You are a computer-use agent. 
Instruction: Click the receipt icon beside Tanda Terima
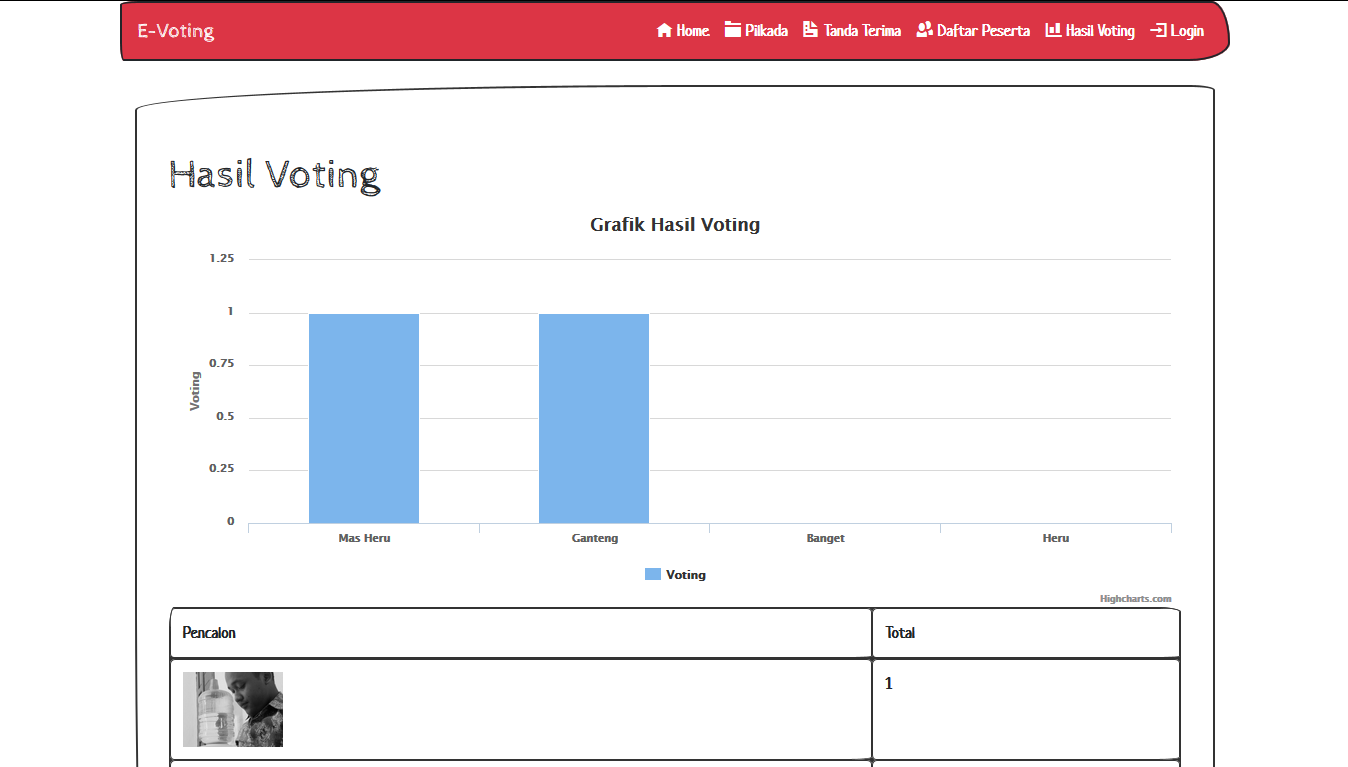tap(810, 30)
